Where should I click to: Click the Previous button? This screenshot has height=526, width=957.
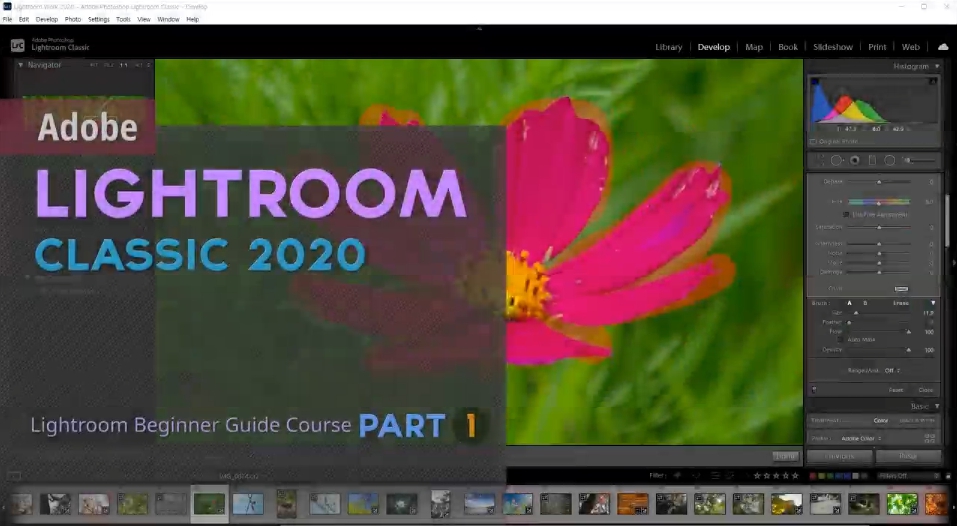click(x=840, y=456)
